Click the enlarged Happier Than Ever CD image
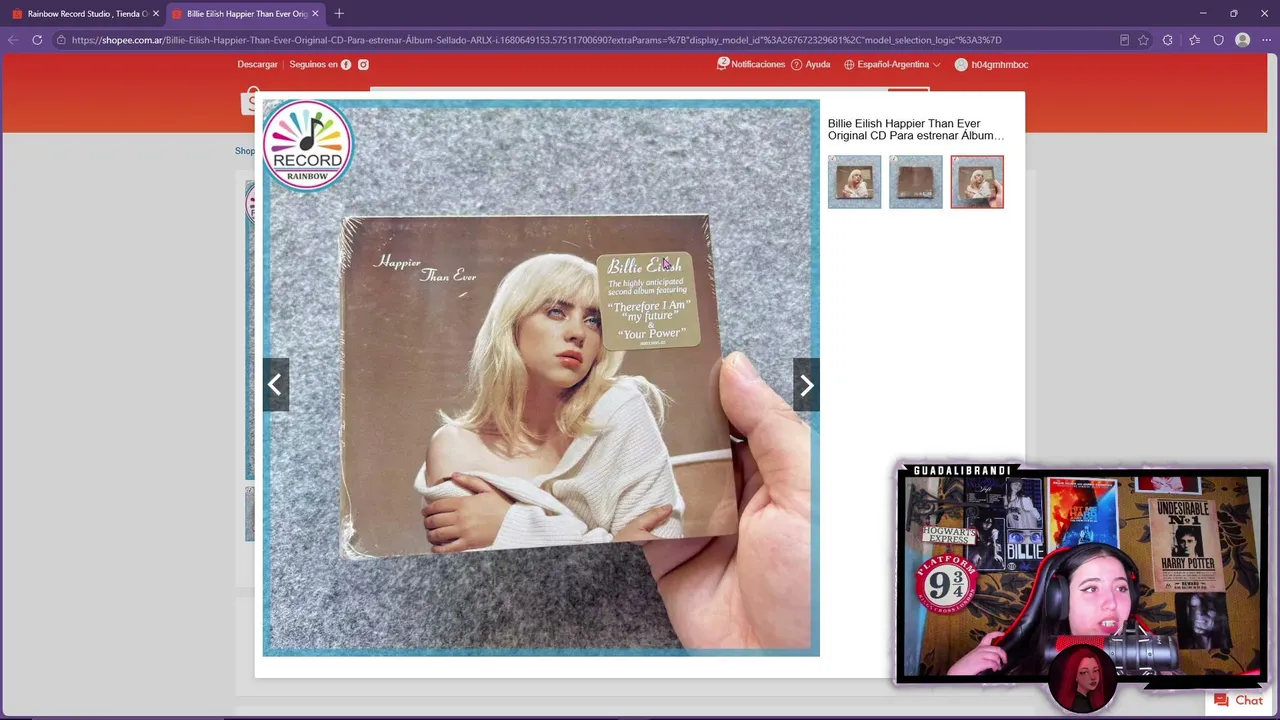Screen dimensions: 1280x720 tap(541, 378)
